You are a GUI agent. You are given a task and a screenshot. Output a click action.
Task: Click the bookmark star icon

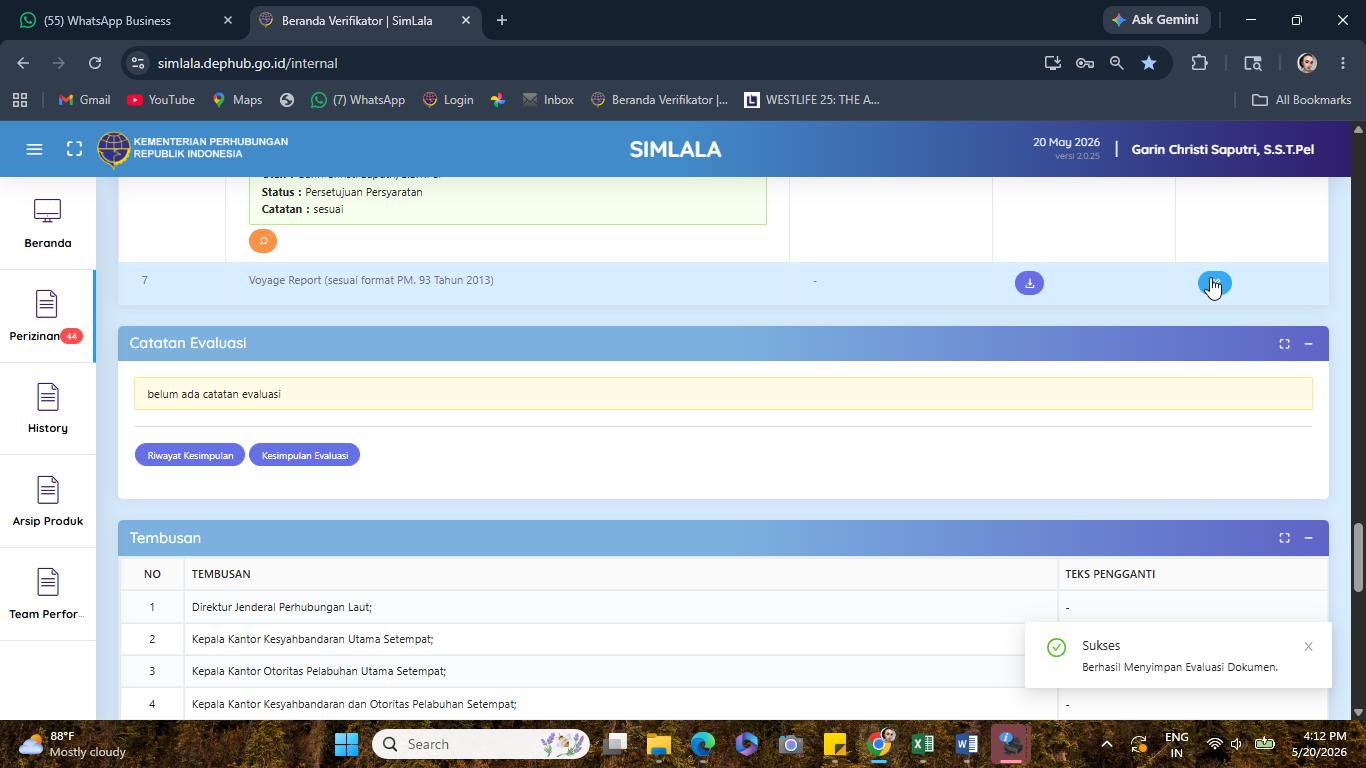click(x=1149, y=63)
